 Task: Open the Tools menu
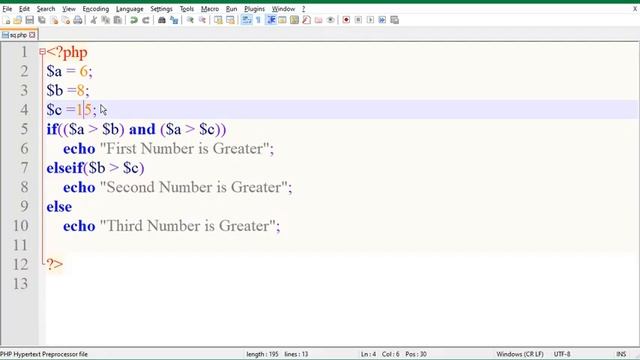coord(187,9)
